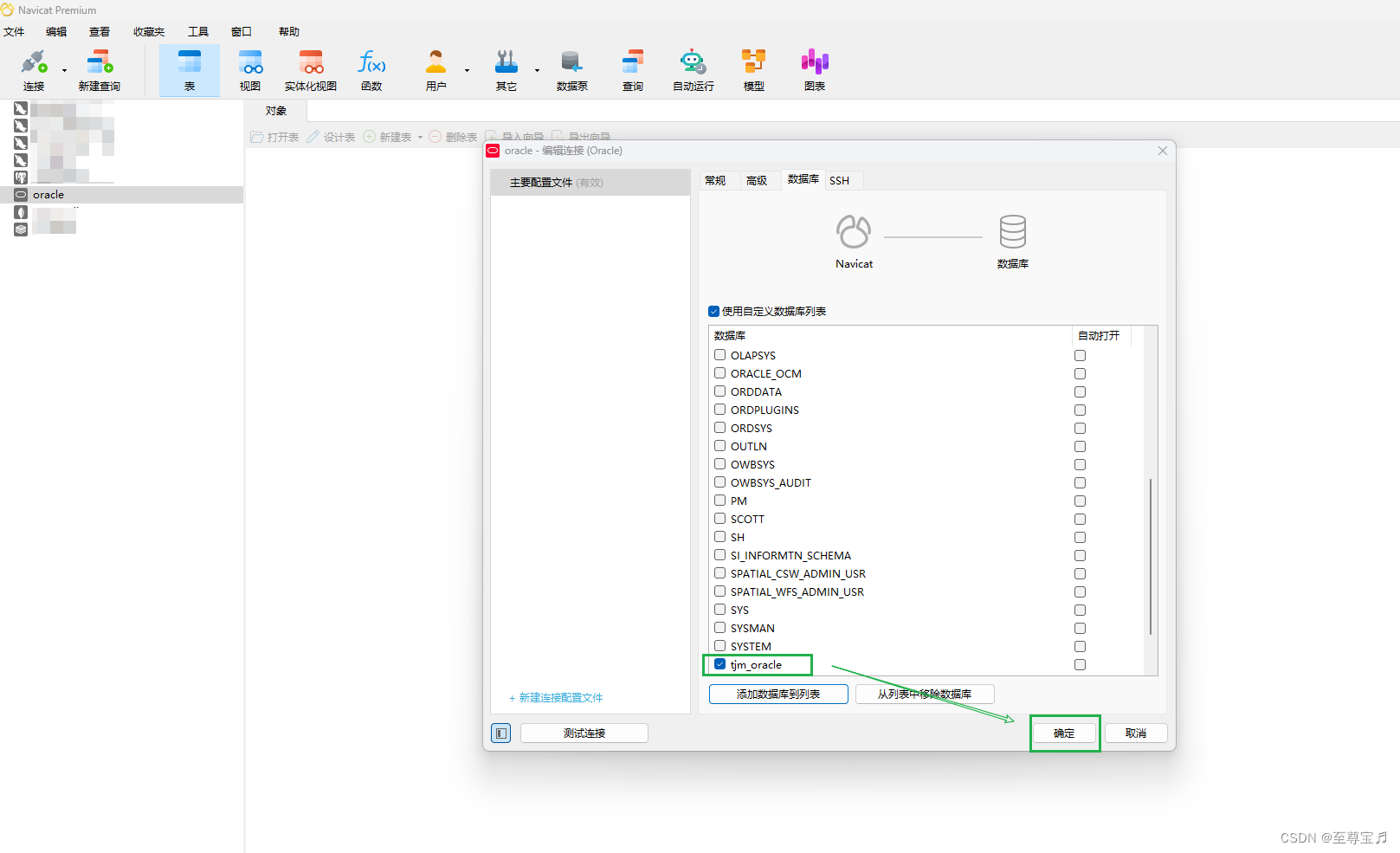Click the New Query (新建查询) icon
The image size is (1400, 853).
(100, 69)
